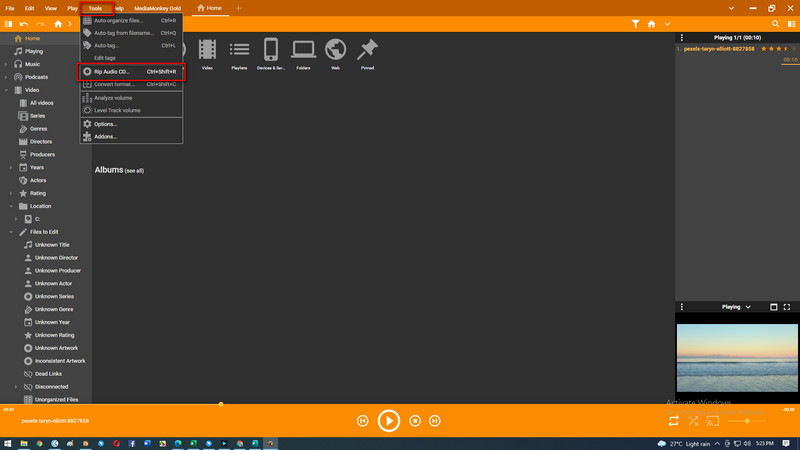The height and width of the screenshot is (450, 800).
Task: Toggle the right panel layout icon
Action: click(x=791, y=24)
